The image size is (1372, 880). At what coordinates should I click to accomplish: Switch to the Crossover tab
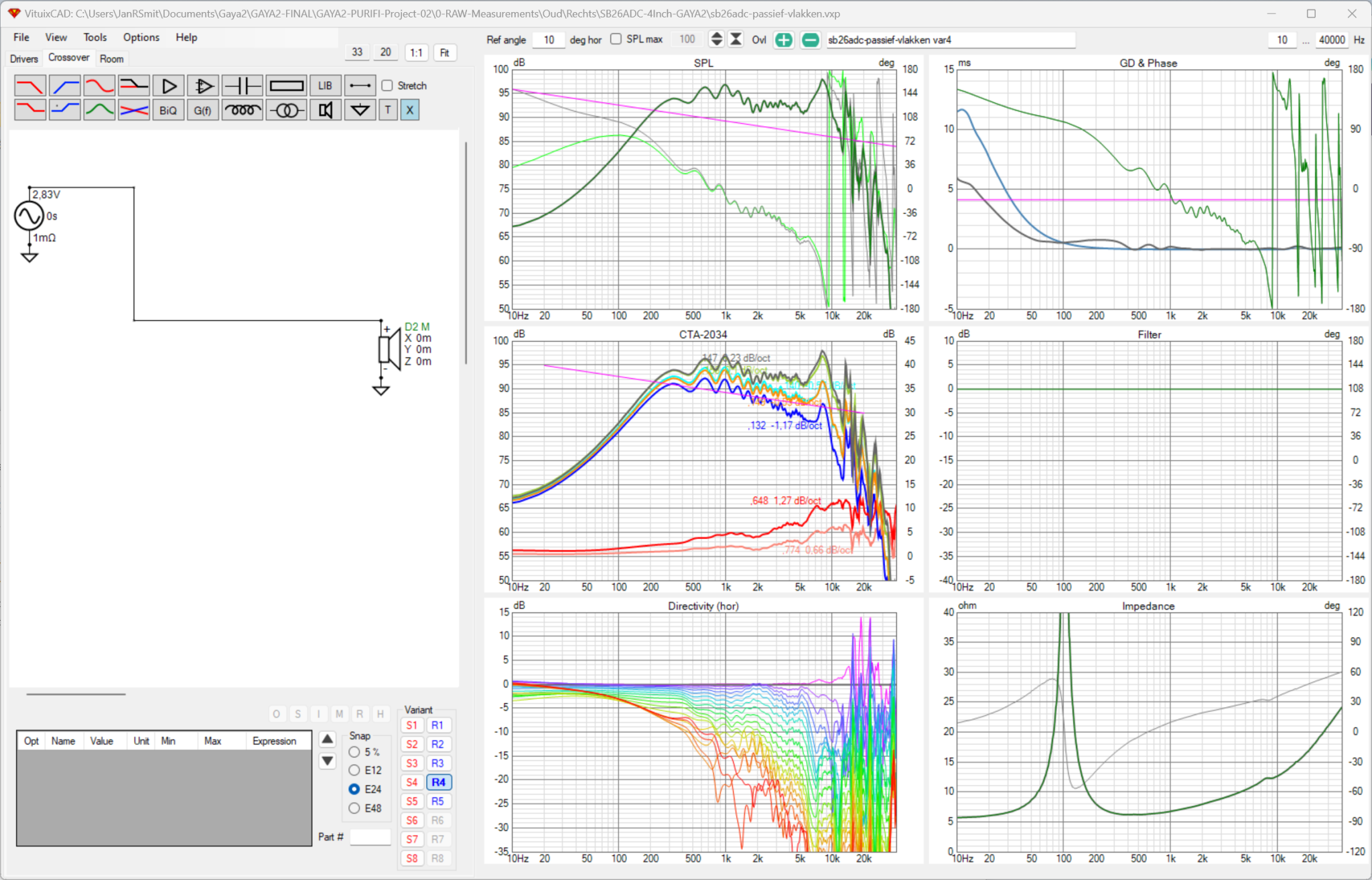pos(68,58)
